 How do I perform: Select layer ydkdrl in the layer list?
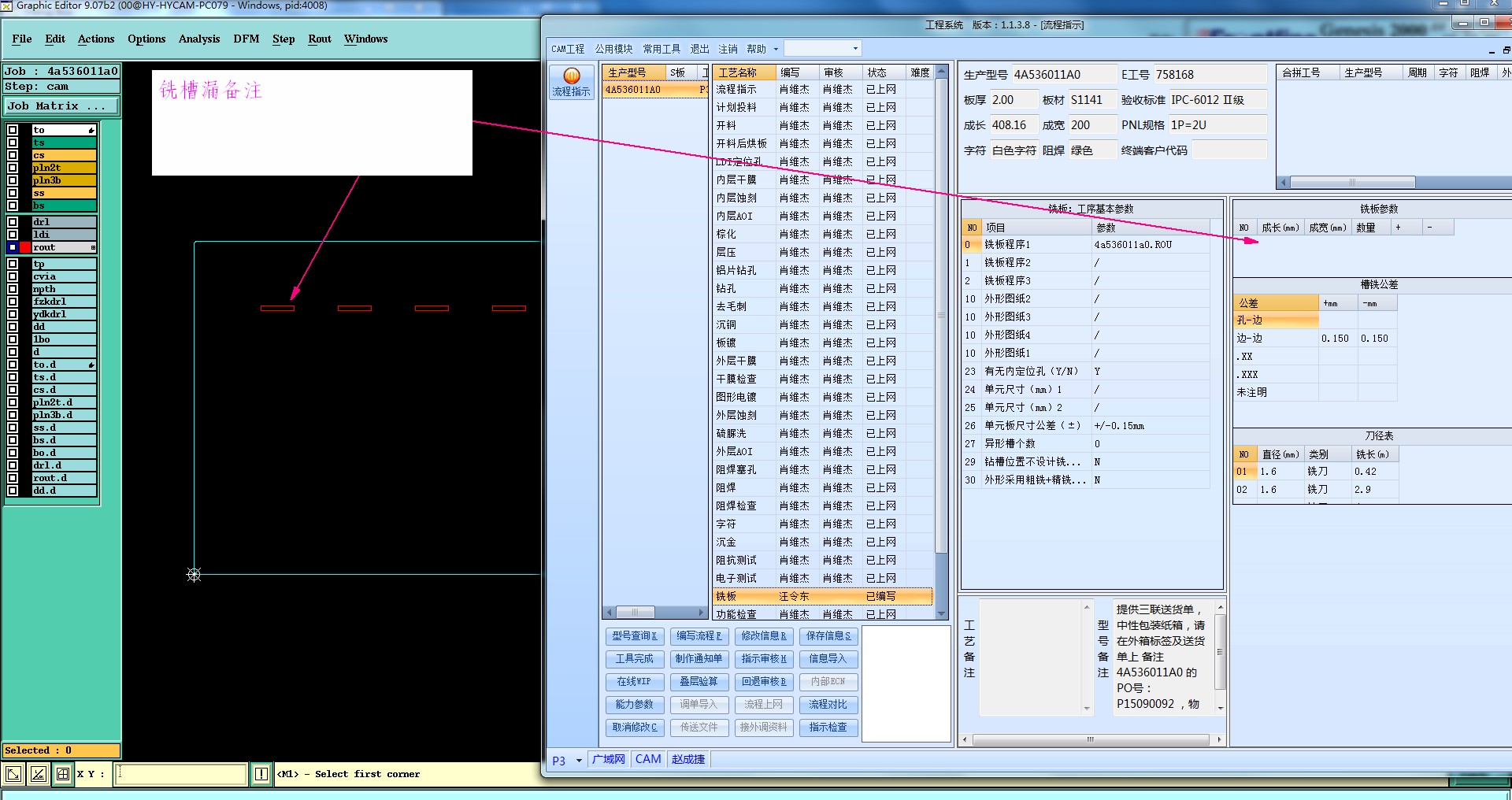64,314
